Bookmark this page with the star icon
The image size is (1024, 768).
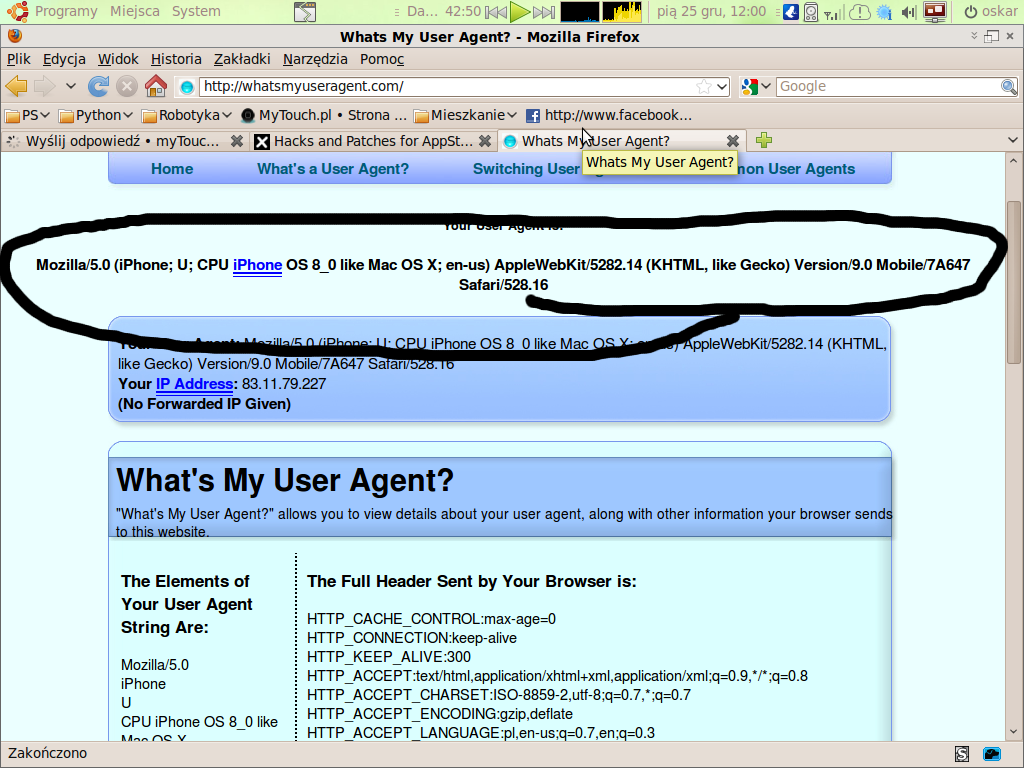pos(703,86)
